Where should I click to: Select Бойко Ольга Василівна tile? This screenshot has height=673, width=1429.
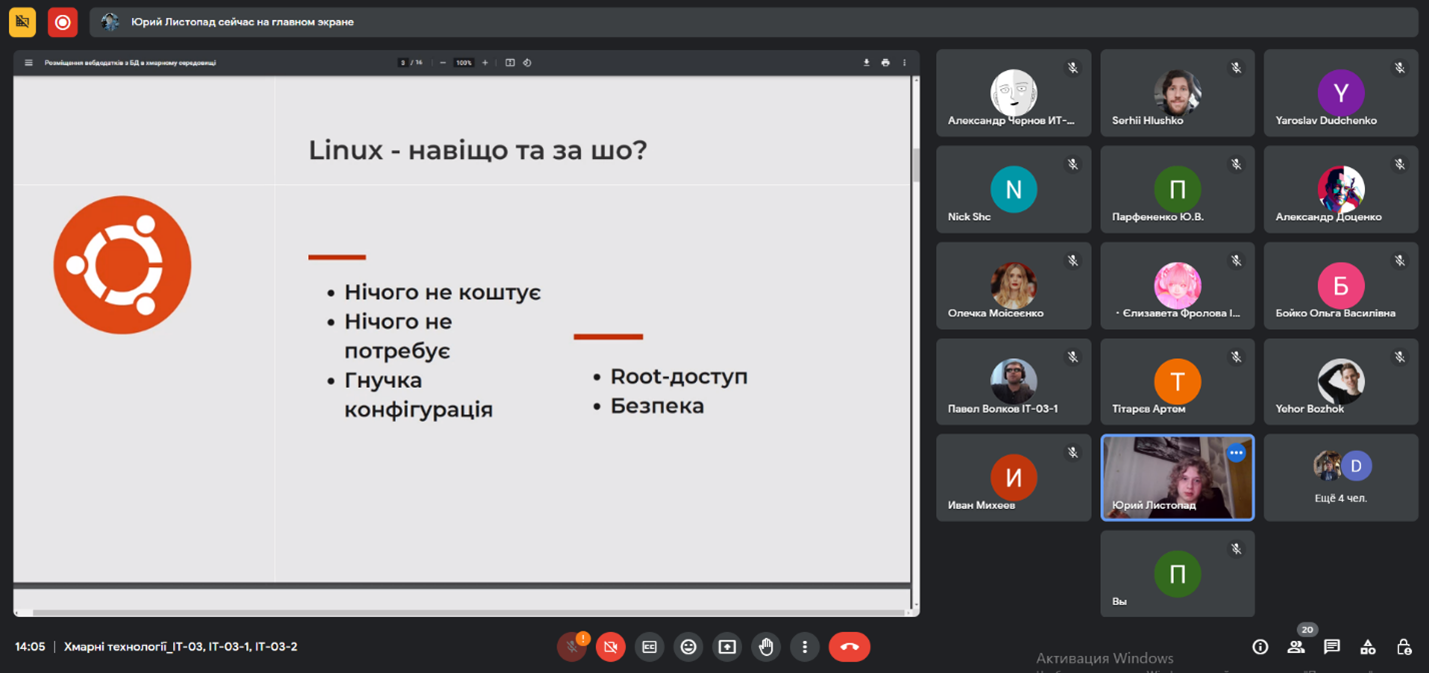[x=1341, y=285]
